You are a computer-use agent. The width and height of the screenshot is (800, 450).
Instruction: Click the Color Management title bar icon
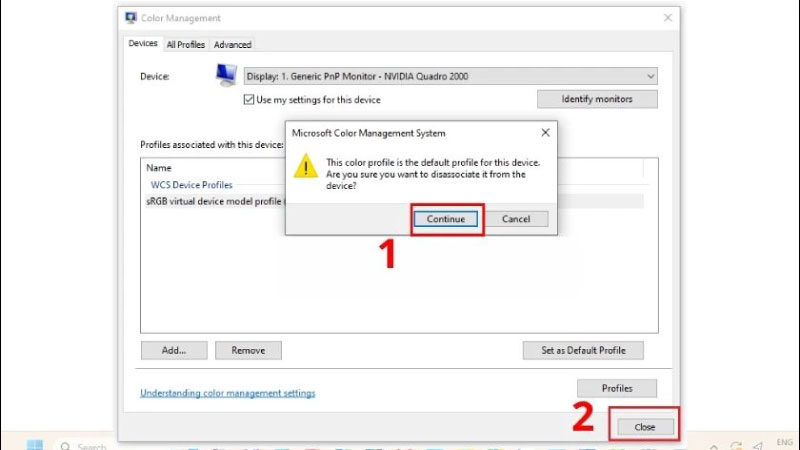(131, 18)
